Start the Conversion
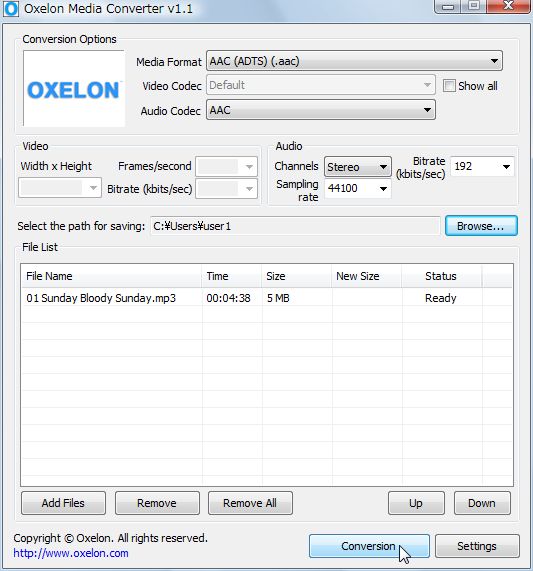Image resolution: width=533 pixels, height=571 pixels. pos(369,546)
